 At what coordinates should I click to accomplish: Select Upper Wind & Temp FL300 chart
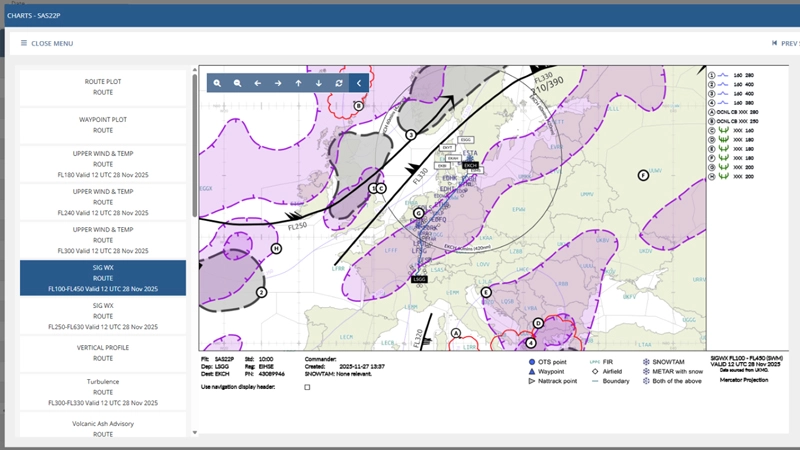click(103, 240)
